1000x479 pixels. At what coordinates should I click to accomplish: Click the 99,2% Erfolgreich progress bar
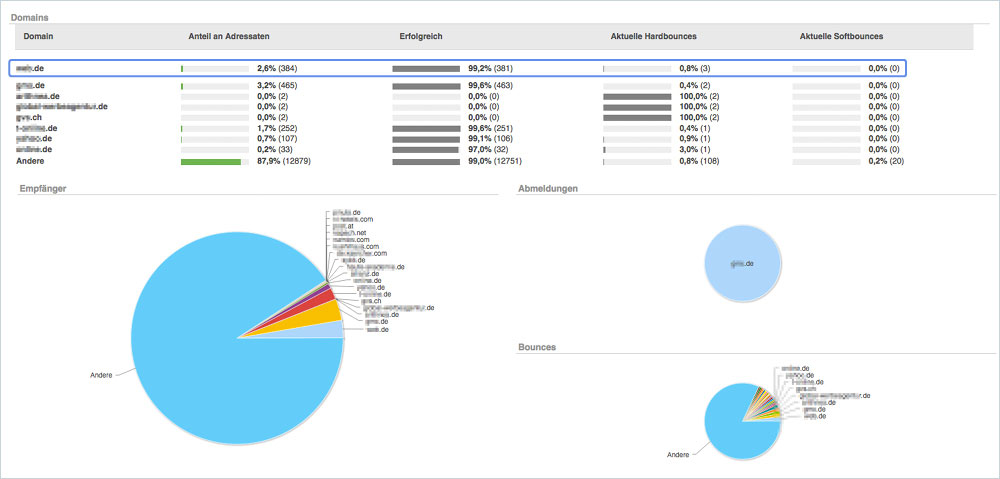pos(426,69)
